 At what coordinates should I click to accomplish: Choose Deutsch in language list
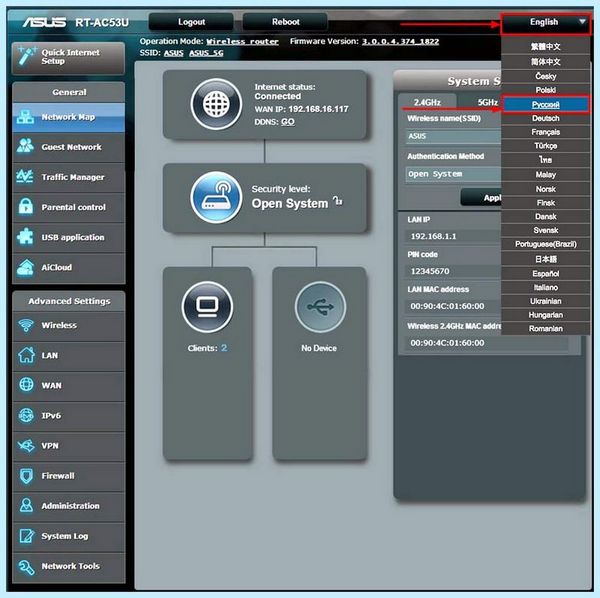click(546, 118)
